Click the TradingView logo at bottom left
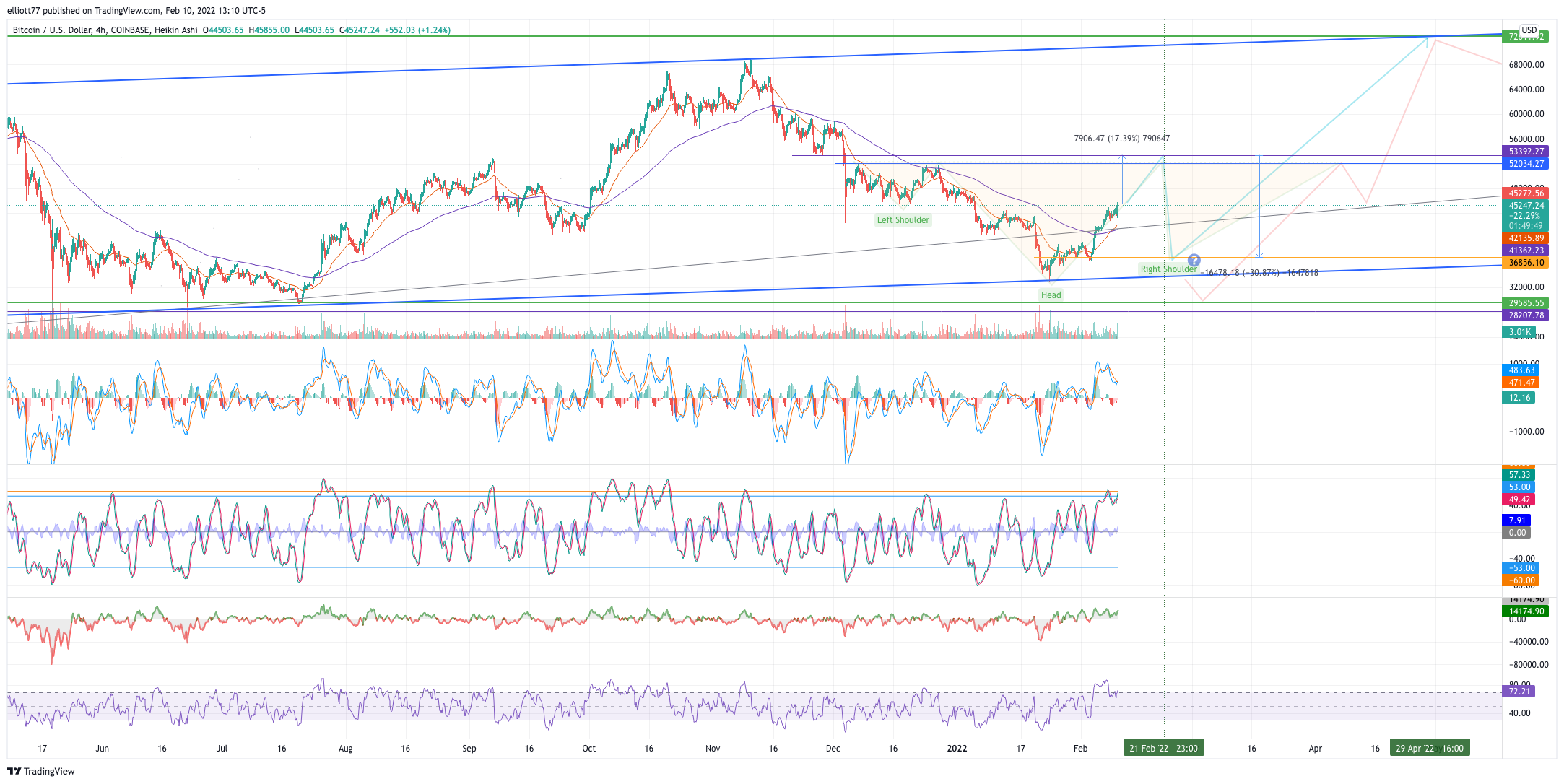 (41, 771)
